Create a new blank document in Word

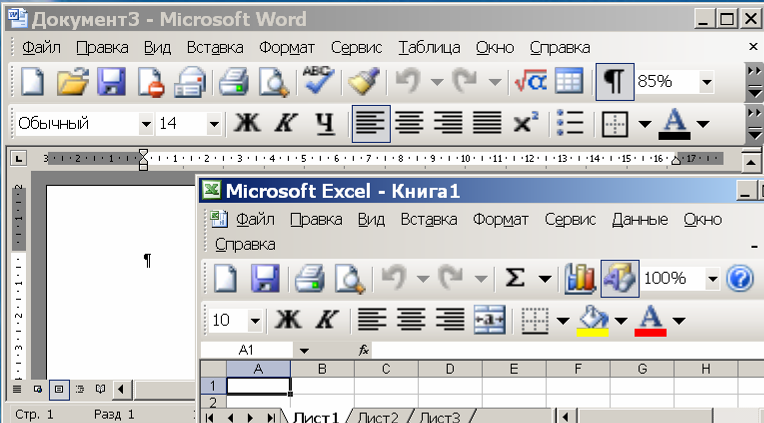click(x=32, y=81)
